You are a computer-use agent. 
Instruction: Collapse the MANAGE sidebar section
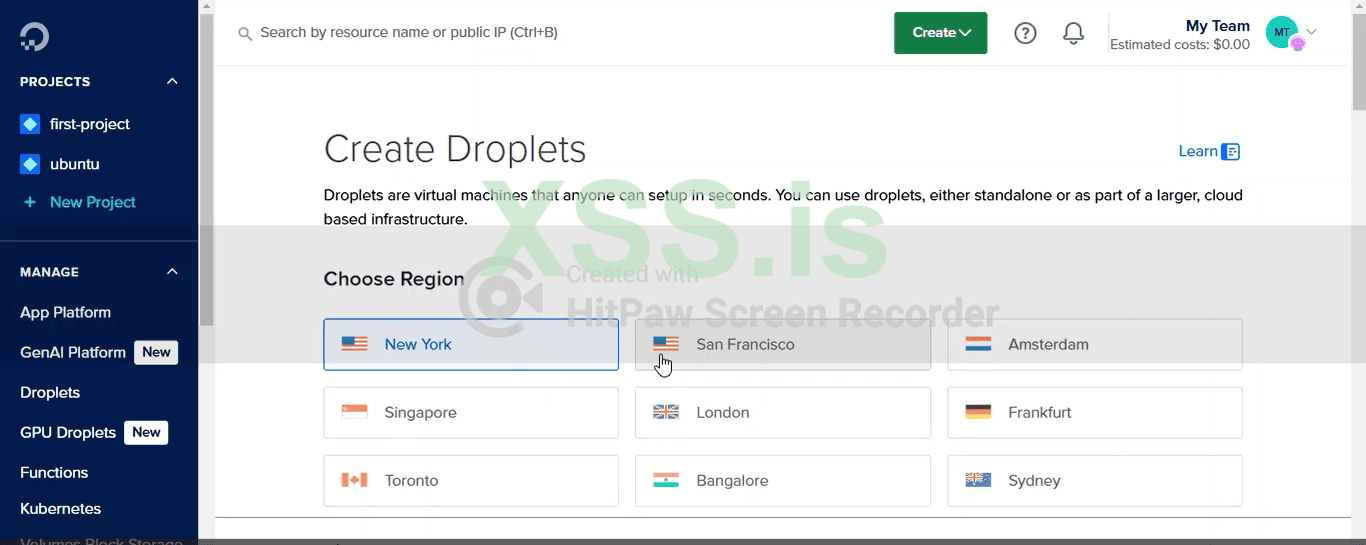[x=172, y=272]
